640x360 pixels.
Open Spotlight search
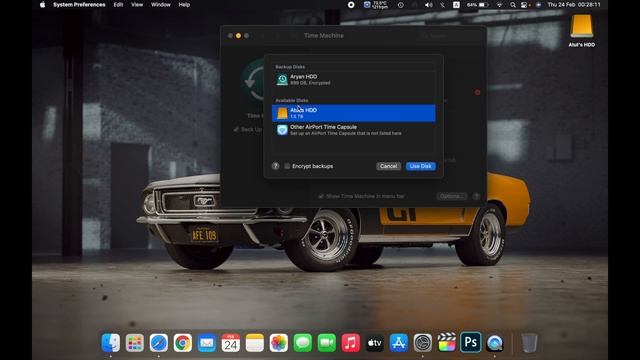pos(513,5)
